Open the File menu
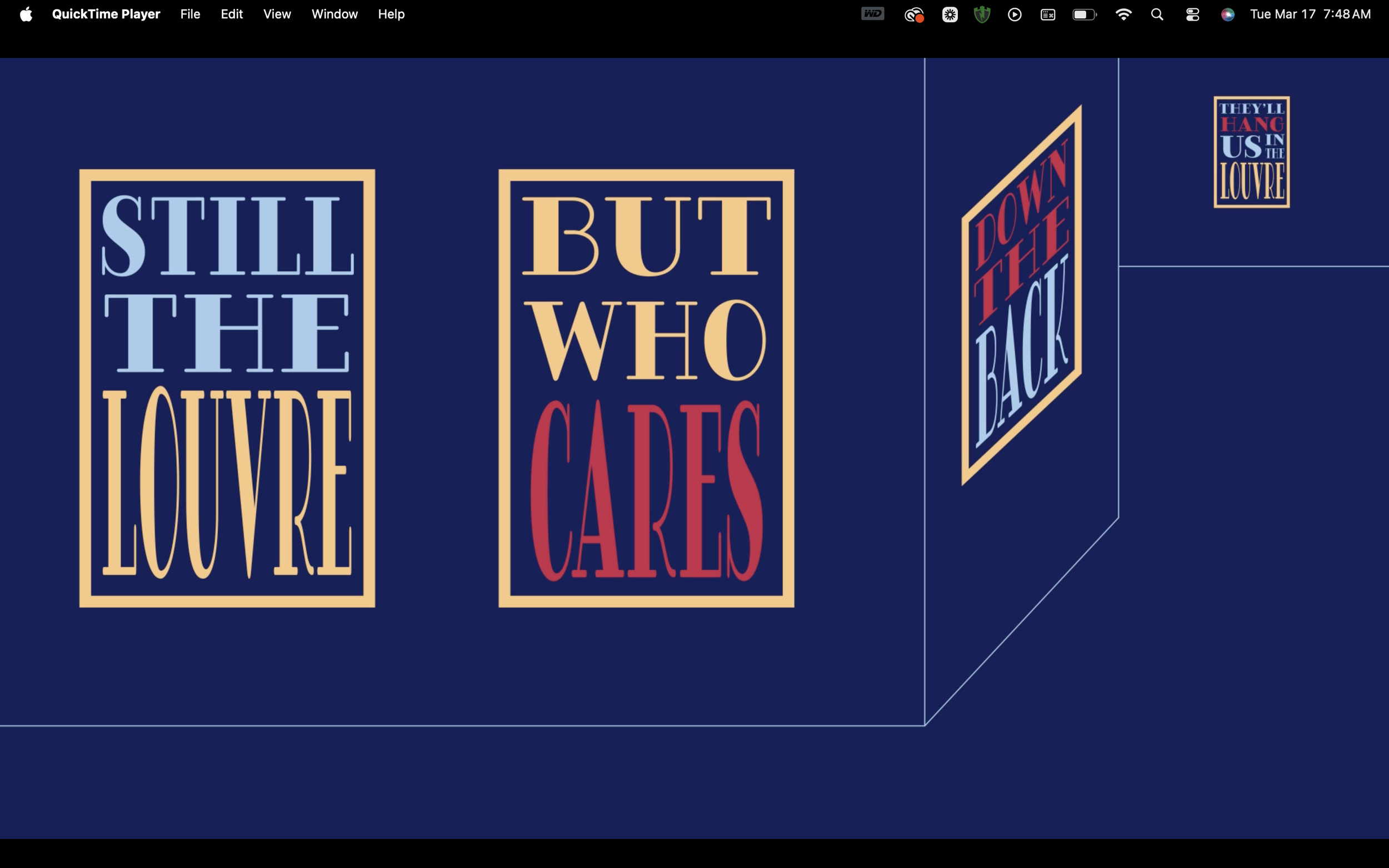The height and width of the screenshot is (868, 1389). coord(190,14)
